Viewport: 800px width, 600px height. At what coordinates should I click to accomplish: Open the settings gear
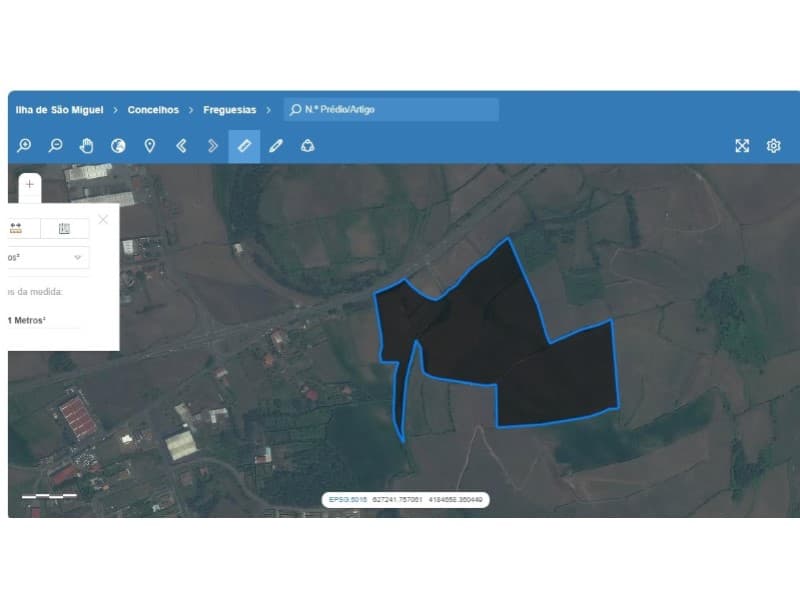coord(774,146)
